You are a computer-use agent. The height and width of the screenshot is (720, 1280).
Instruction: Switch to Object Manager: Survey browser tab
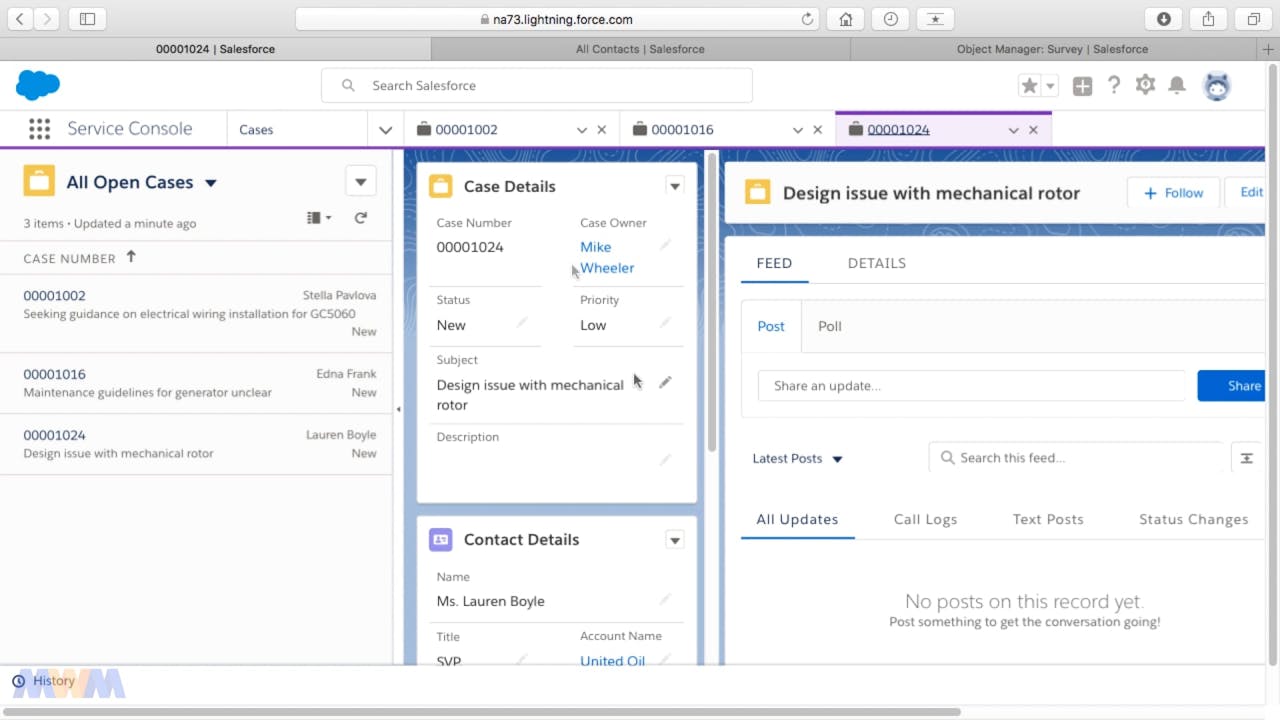(1052, 49)
